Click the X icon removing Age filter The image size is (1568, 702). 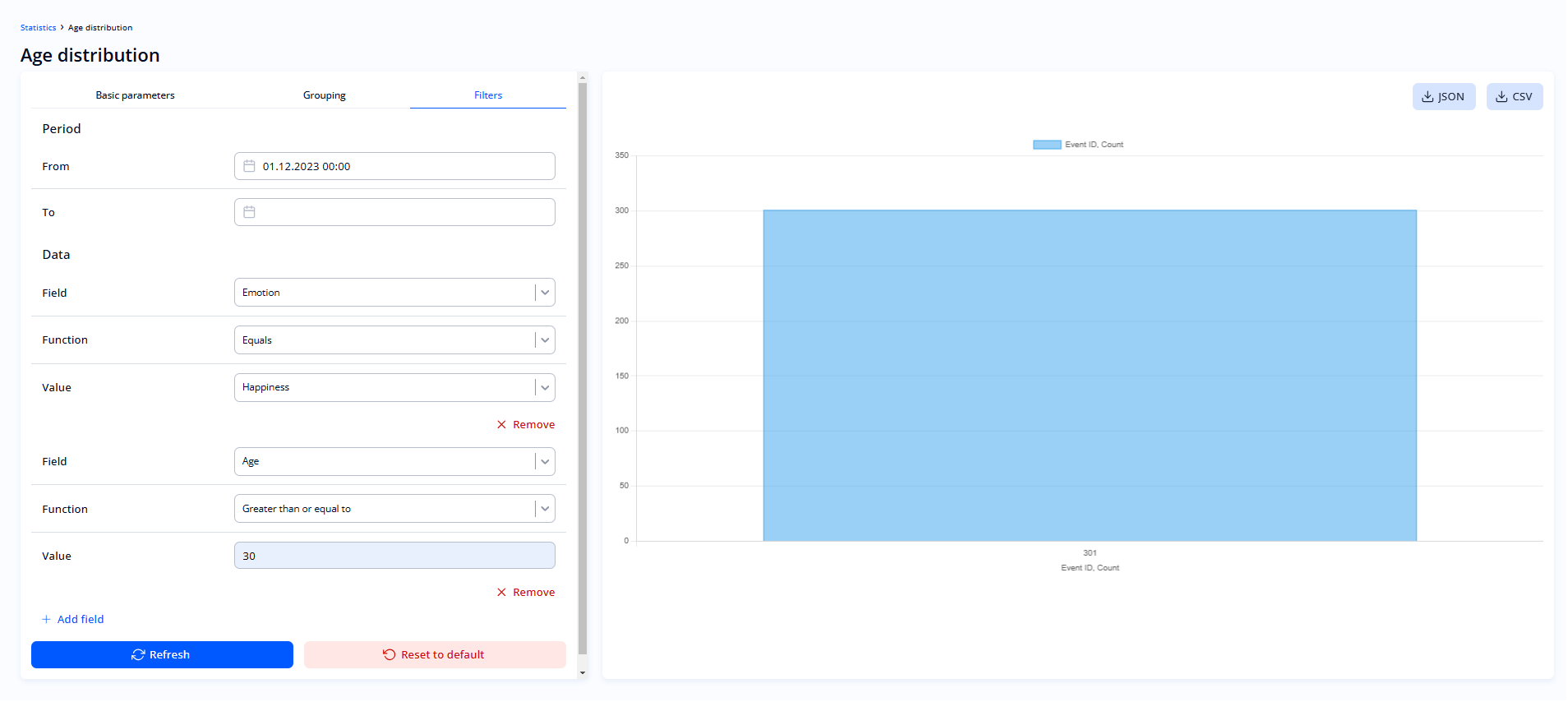tap(501, 593)
